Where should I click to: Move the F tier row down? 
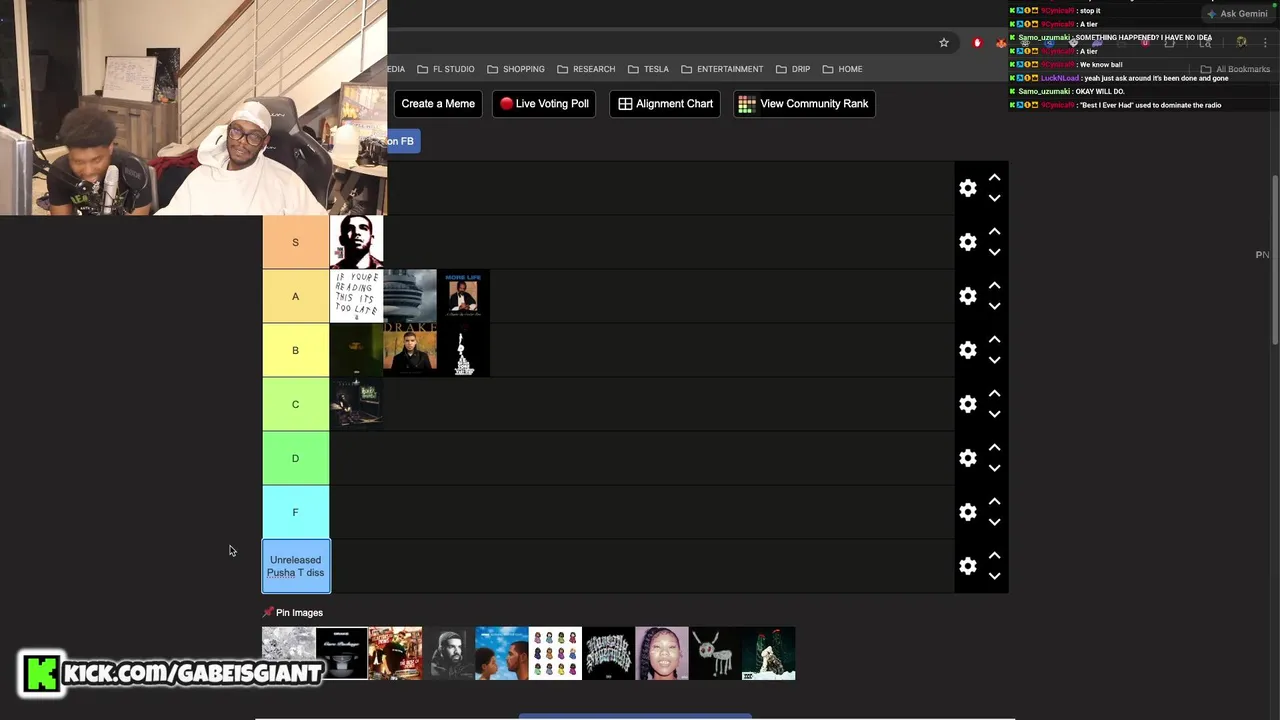(994, 522)
